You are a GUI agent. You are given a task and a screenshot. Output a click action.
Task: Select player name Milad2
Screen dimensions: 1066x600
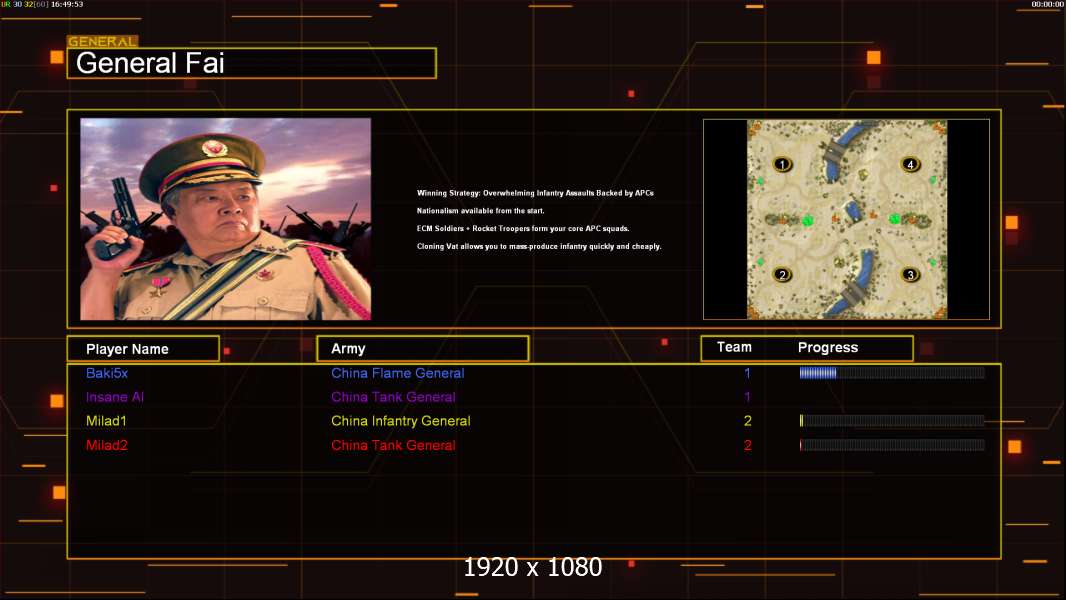(107, 445)
